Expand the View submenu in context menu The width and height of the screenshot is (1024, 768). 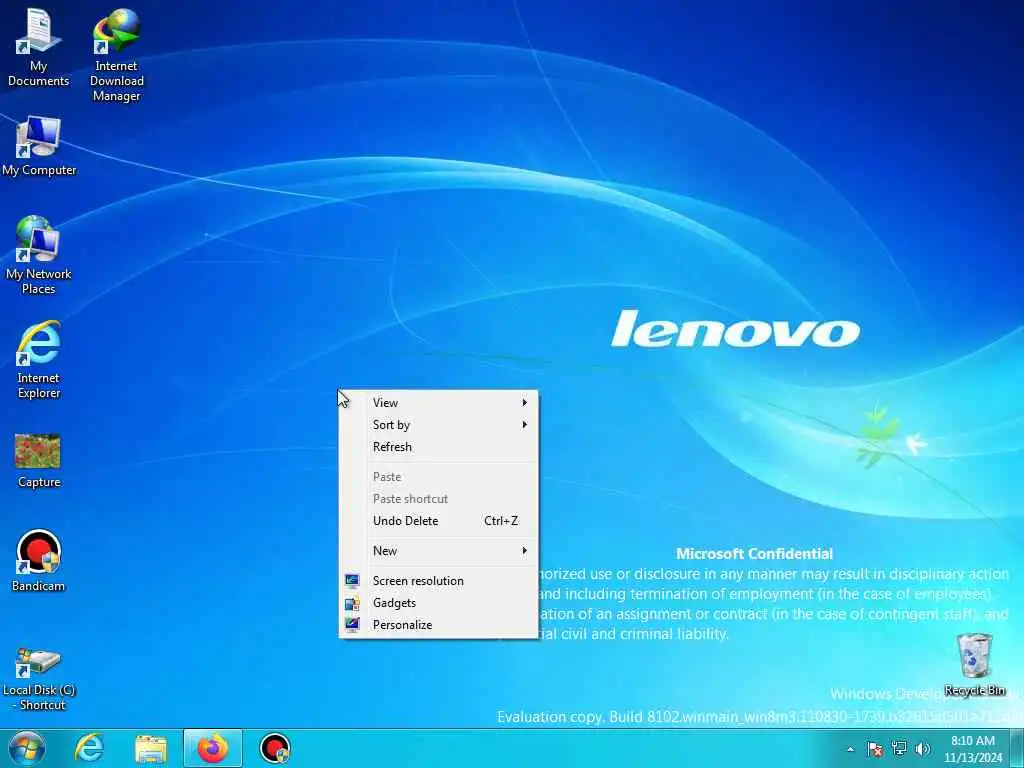point(438,403)
